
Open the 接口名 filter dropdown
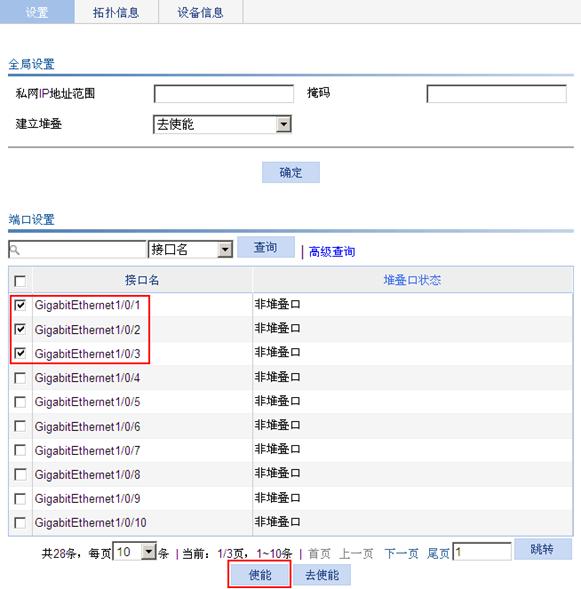click(190, 249)
